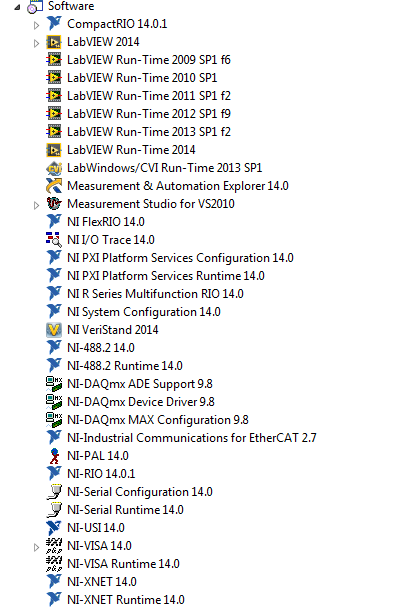
Task: Click NI PXI Platform Services Runtime icon
Action: pyautogui.click(x=54, y=276)
